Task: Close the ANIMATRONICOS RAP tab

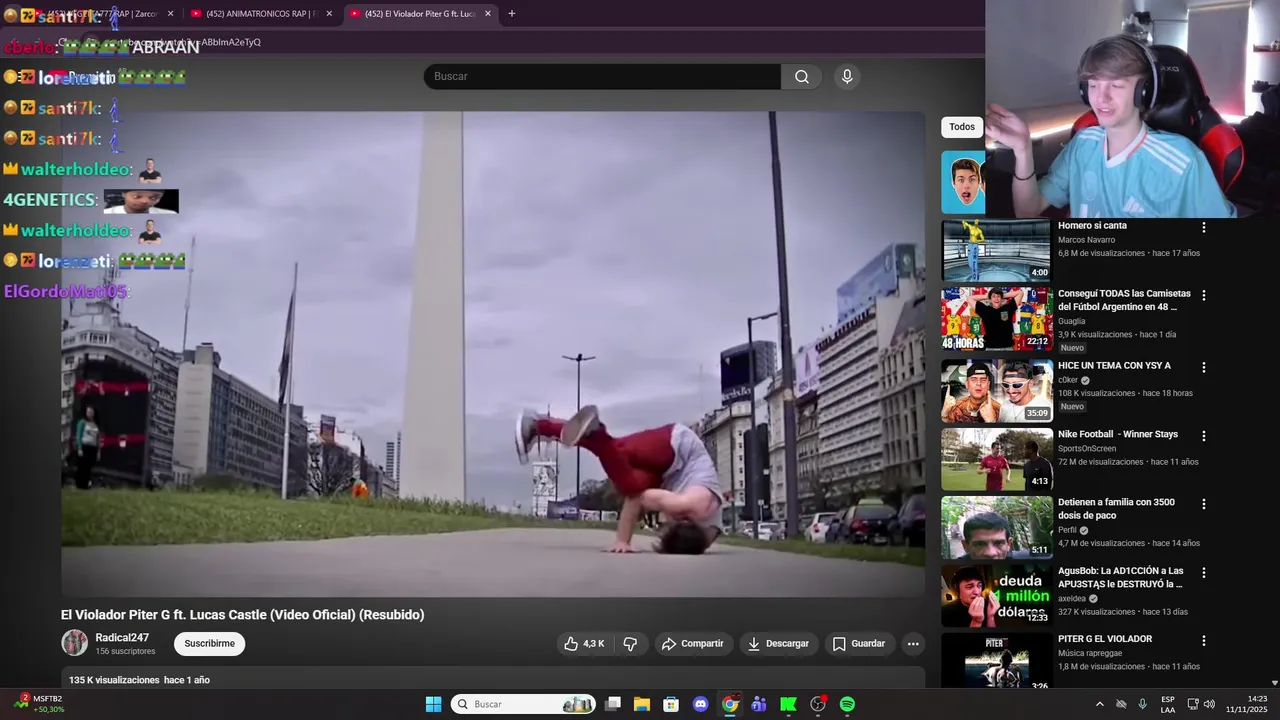Action: 329,14
